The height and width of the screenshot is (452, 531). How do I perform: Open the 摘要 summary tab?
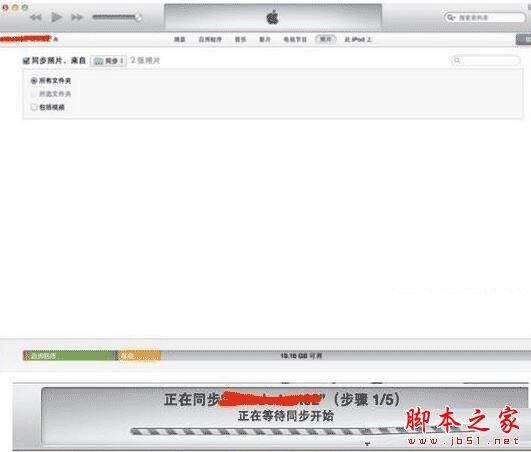pyautogui.click(x=179, y=39)
